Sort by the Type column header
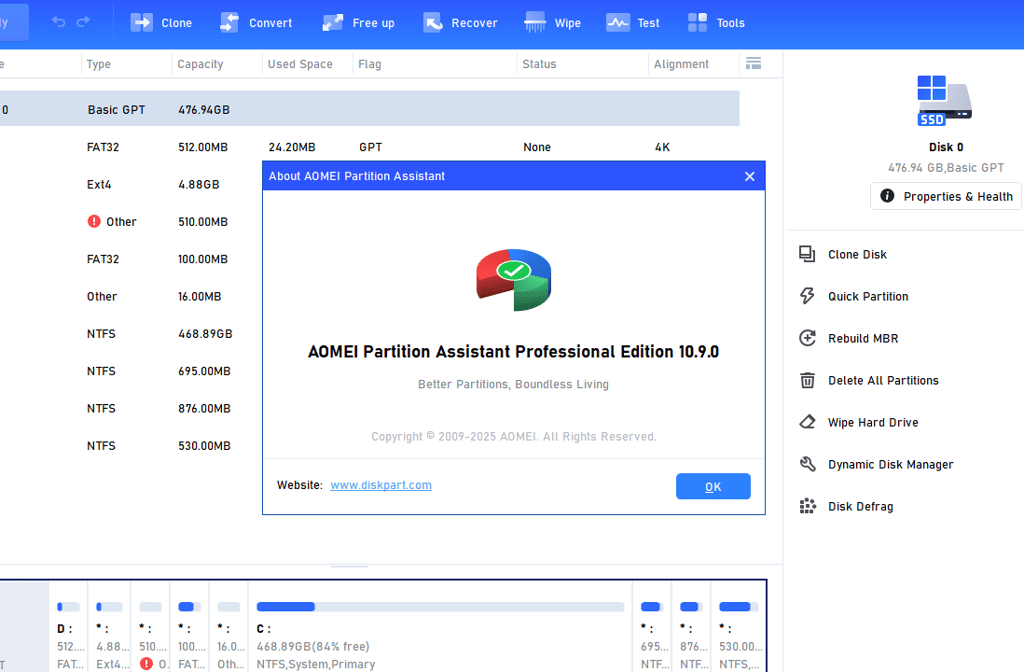 click(99, 64)
